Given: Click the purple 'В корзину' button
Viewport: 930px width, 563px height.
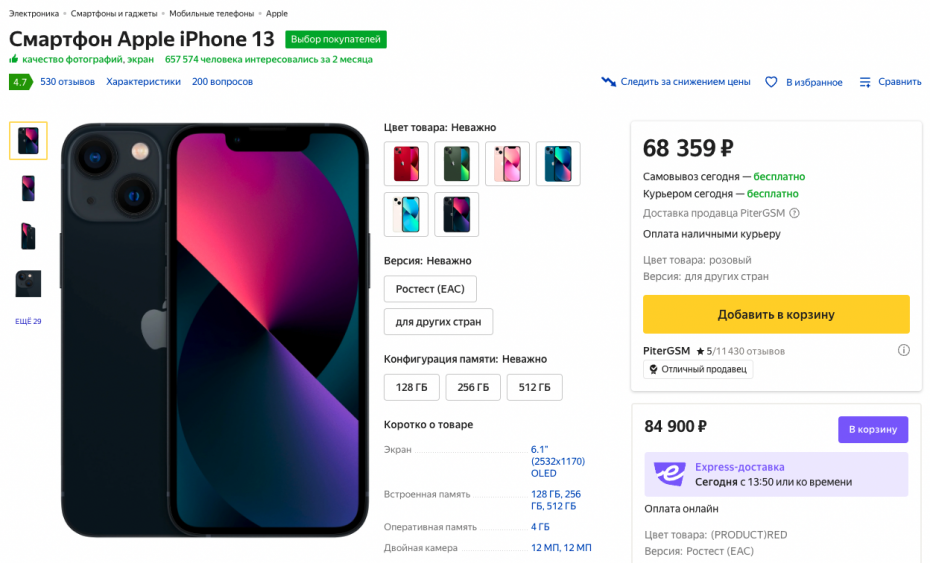Looking at the screenshot, I should [872, 430].
